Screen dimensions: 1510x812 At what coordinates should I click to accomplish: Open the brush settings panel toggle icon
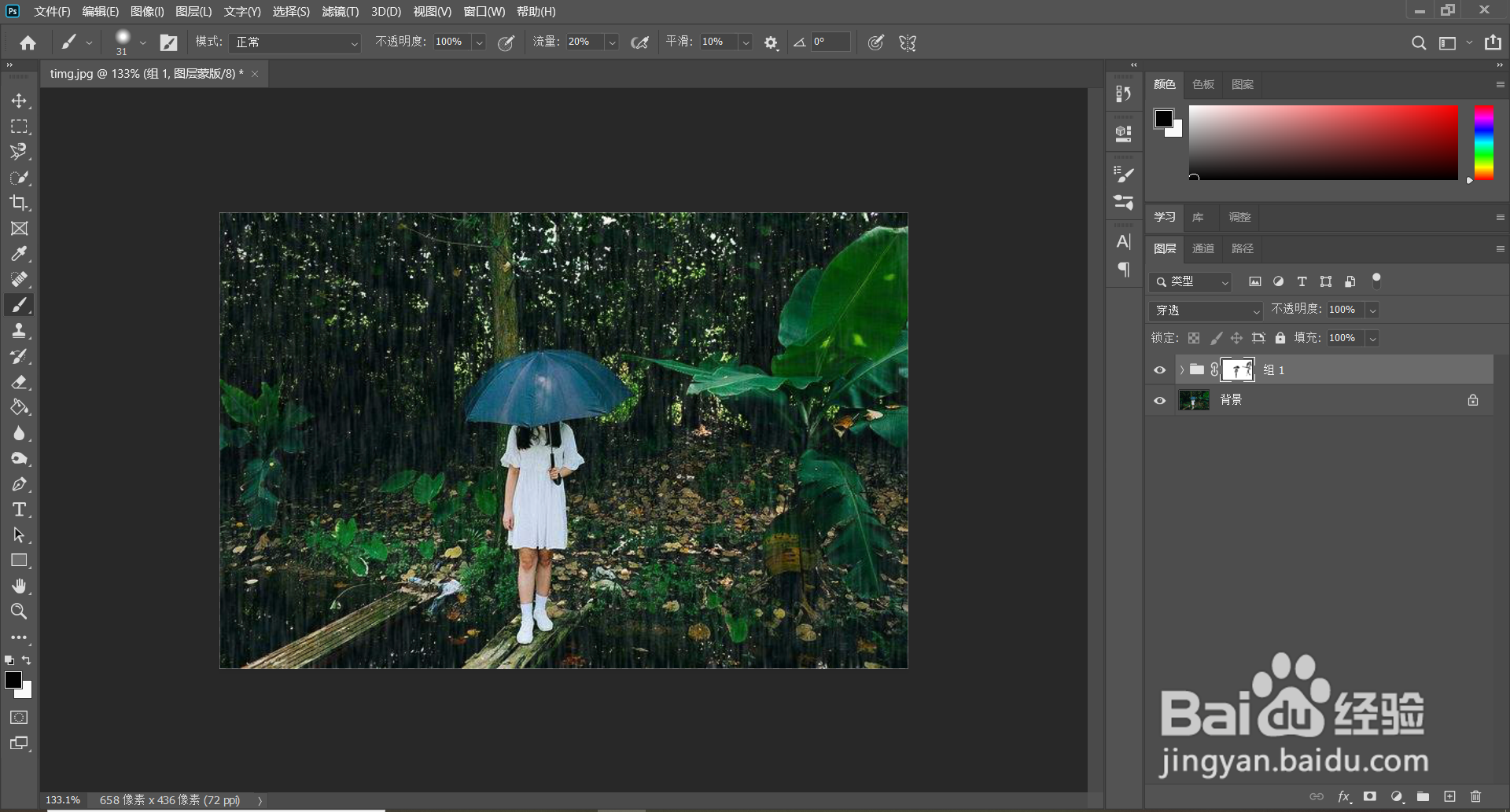click(168, 42)
